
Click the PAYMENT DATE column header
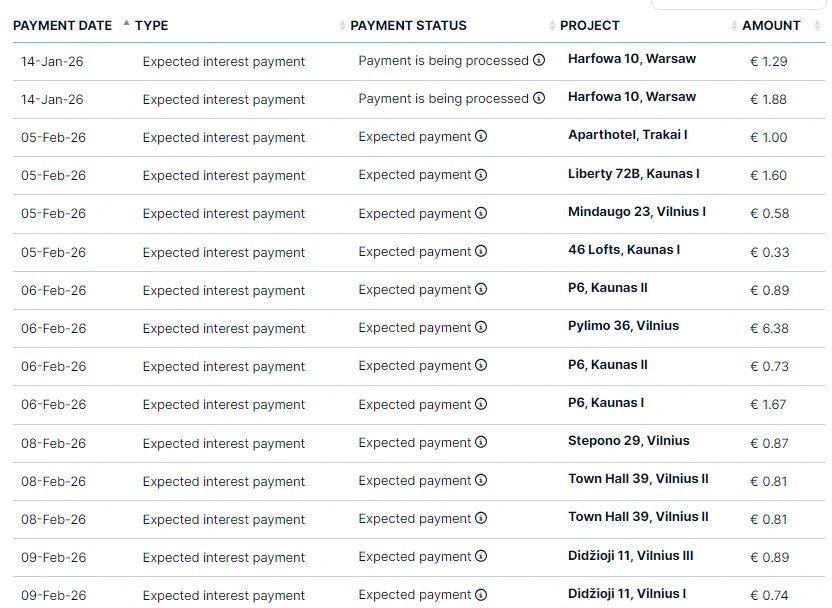pos(62,25)
